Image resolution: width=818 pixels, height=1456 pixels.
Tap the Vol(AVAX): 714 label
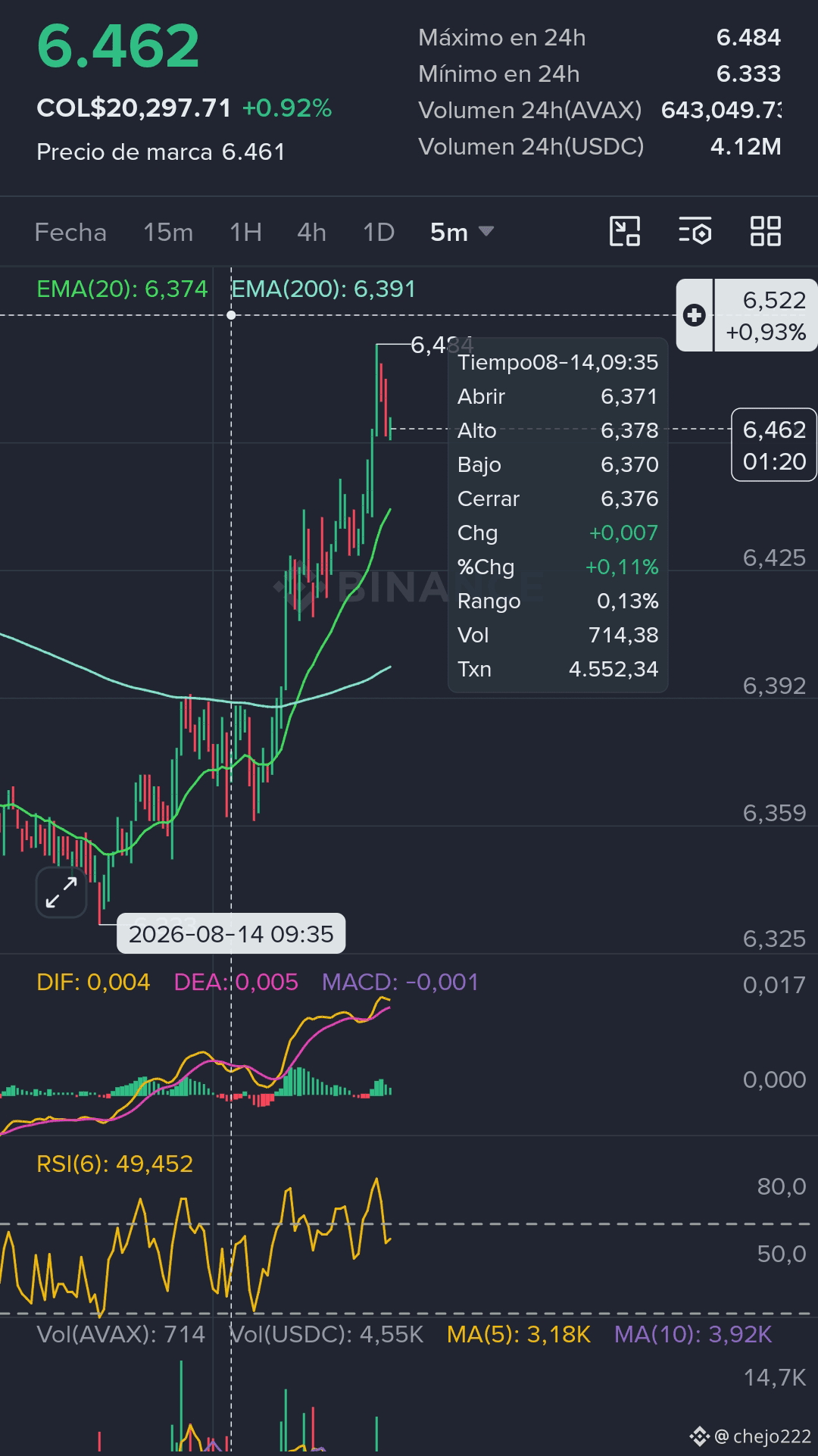click(121, 1334)
